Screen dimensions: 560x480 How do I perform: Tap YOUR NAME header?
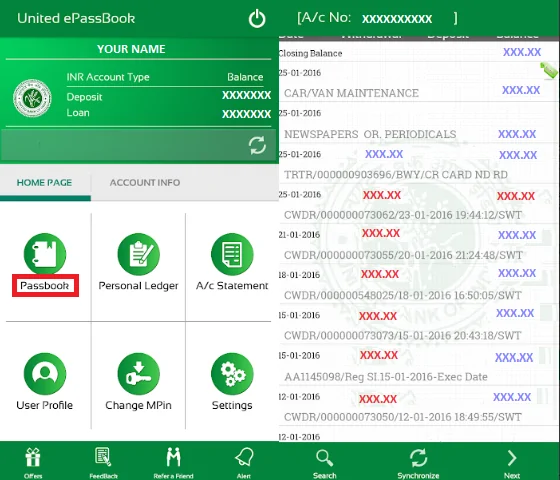tap(131, 49)
